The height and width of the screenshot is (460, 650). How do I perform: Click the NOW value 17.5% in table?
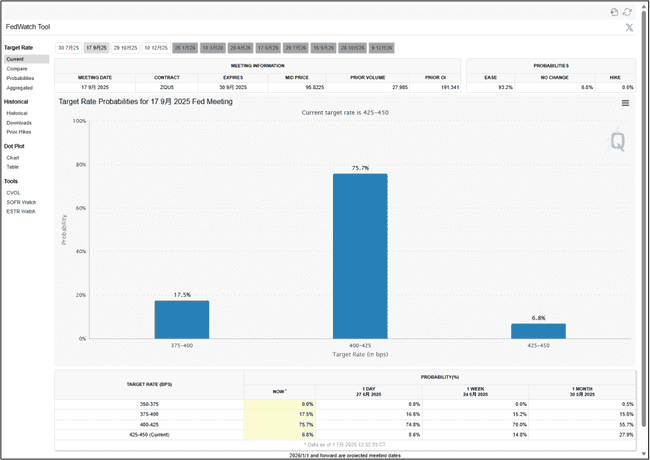pyautogui.click(x=306, y=414)
